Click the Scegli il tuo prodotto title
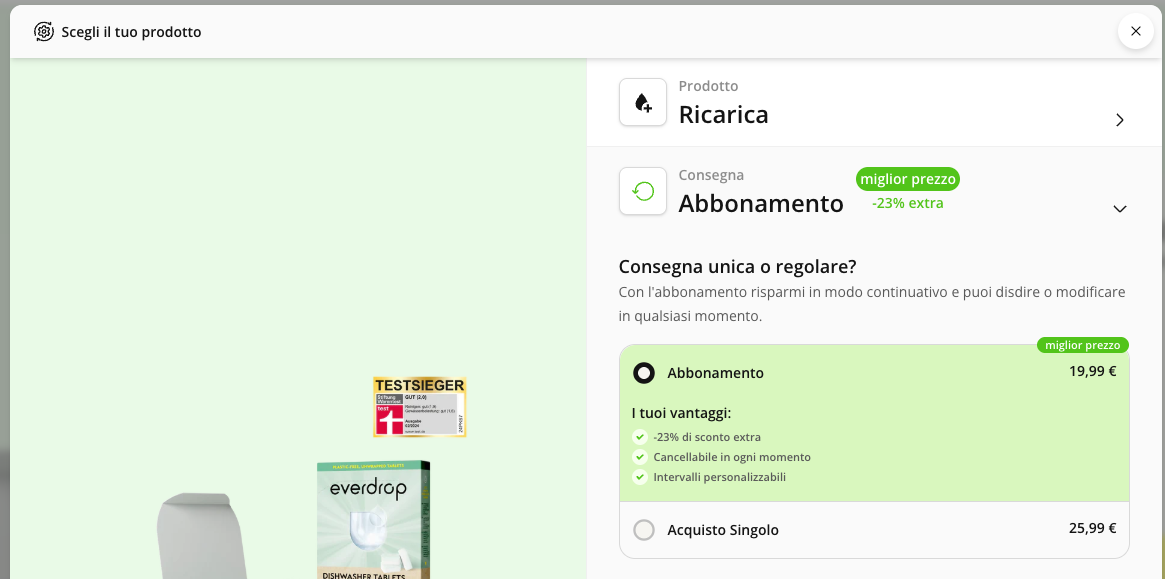This screenshot has height=579, width=1165. [x=131, y=32]
